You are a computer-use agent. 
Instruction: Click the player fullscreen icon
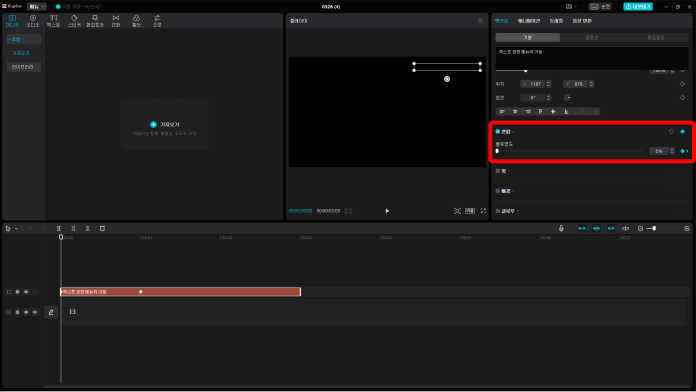483,211
